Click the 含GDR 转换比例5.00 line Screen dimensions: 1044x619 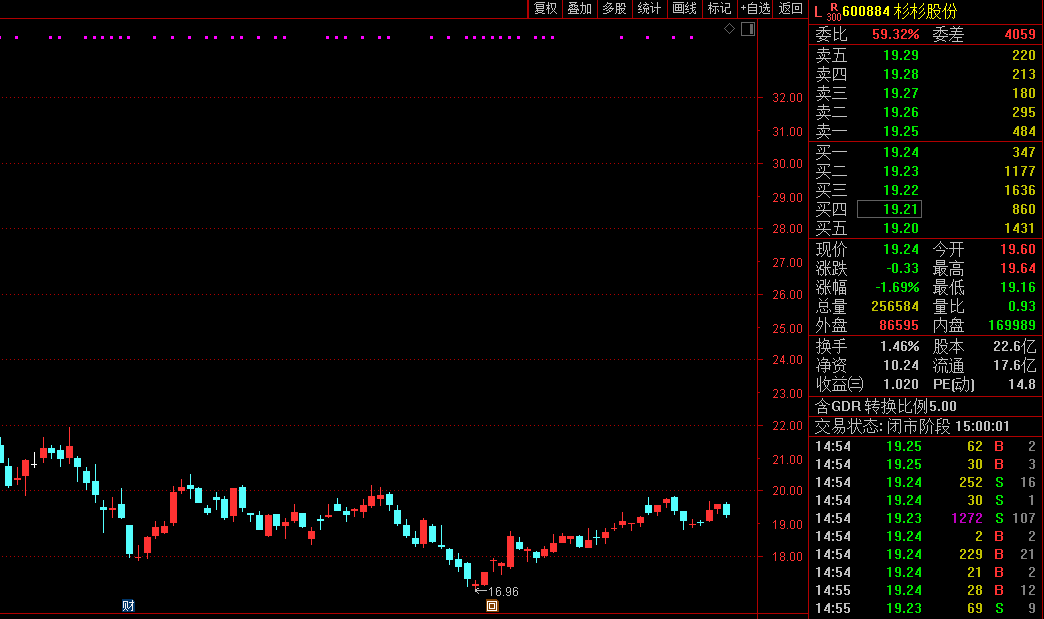886,406
